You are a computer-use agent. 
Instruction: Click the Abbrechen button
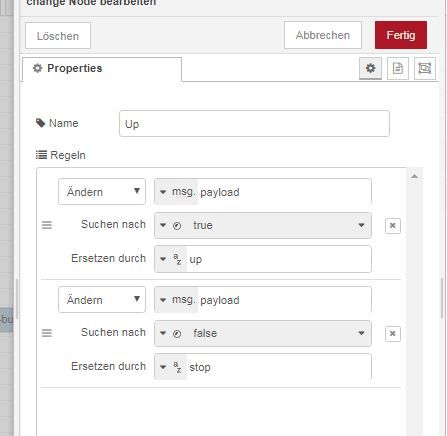[323, 35]
